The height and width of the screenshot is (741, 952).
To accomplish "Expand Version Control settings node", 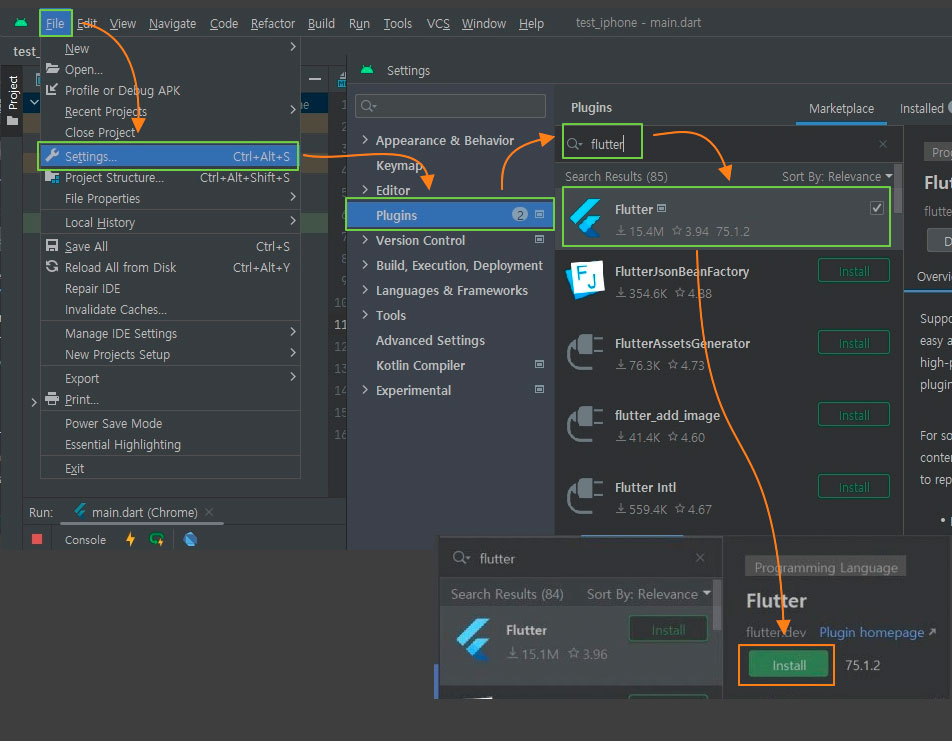I will tap(365, 240).
